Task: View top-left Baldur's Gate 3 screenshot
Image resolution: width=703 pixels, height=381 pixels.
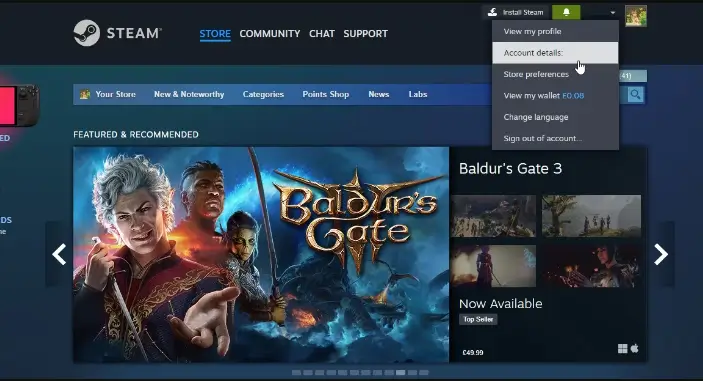Action: coord(493,216)
